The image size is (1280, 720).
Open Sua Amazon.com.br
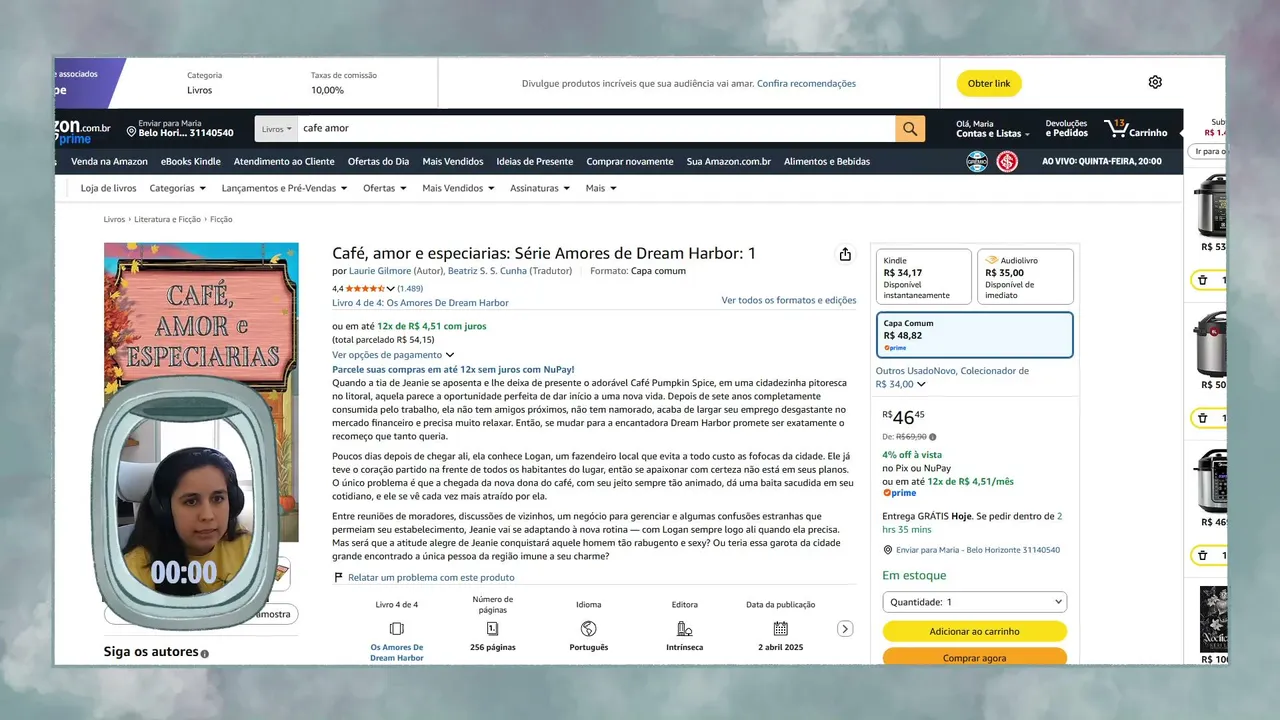[x=729, y=161]
